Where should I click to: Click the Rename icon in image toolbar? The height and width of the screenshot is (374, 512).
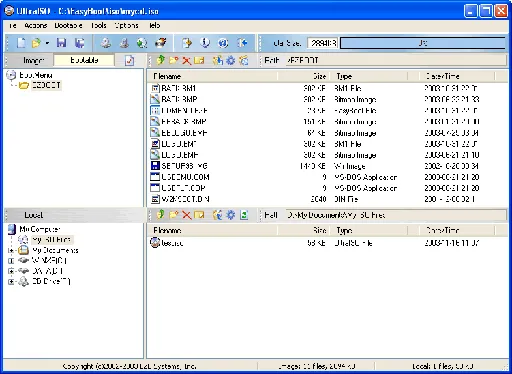click(199, 60)
